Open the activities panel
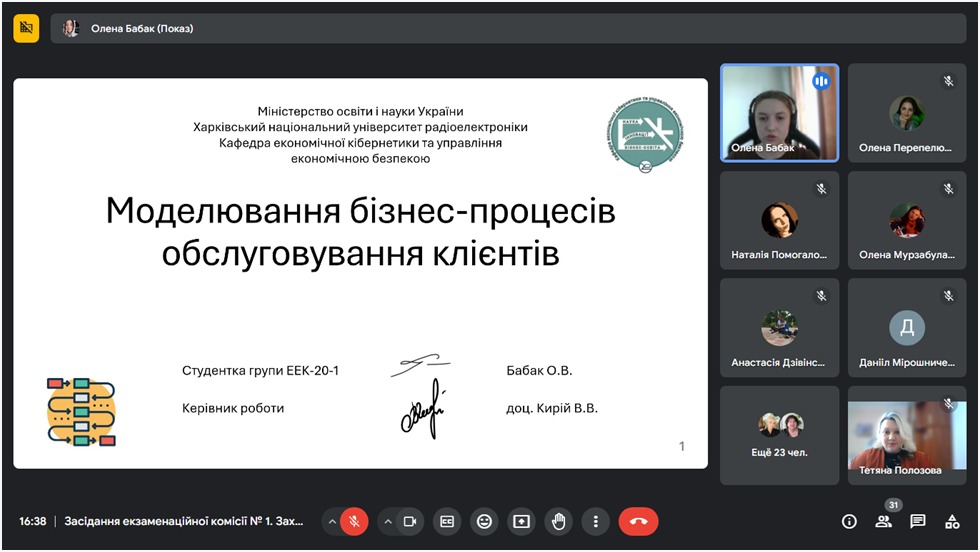Image resolution: width=980 pixels, height=552 pixels. 952,521
